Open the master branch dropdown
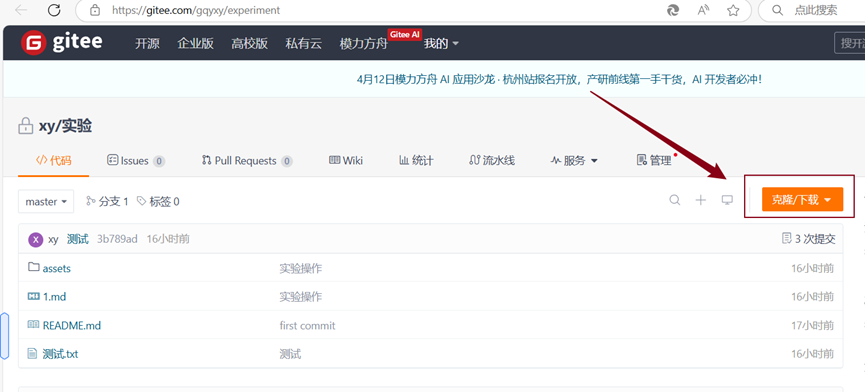The width and height of the screenshot is (865, 392). [x=46, y=202]
